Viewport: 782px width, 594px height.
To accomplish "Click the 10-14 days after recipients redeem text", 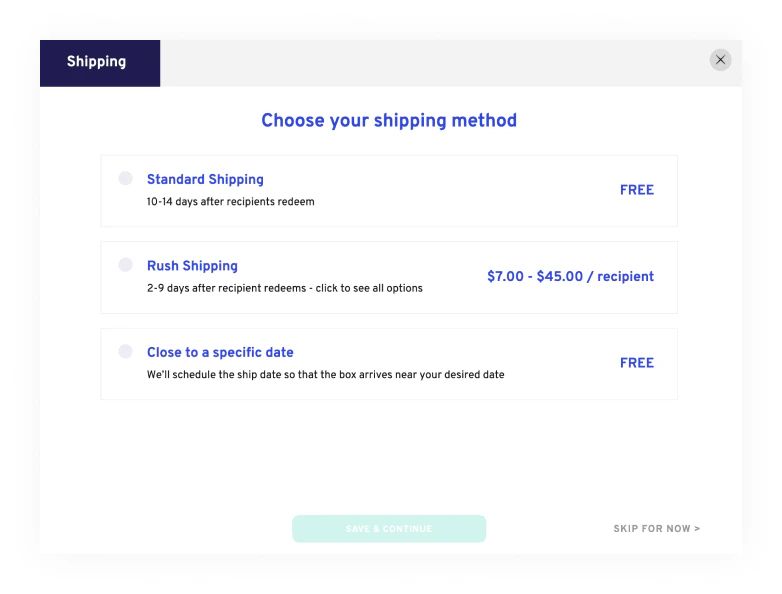I will click(230, 201).
